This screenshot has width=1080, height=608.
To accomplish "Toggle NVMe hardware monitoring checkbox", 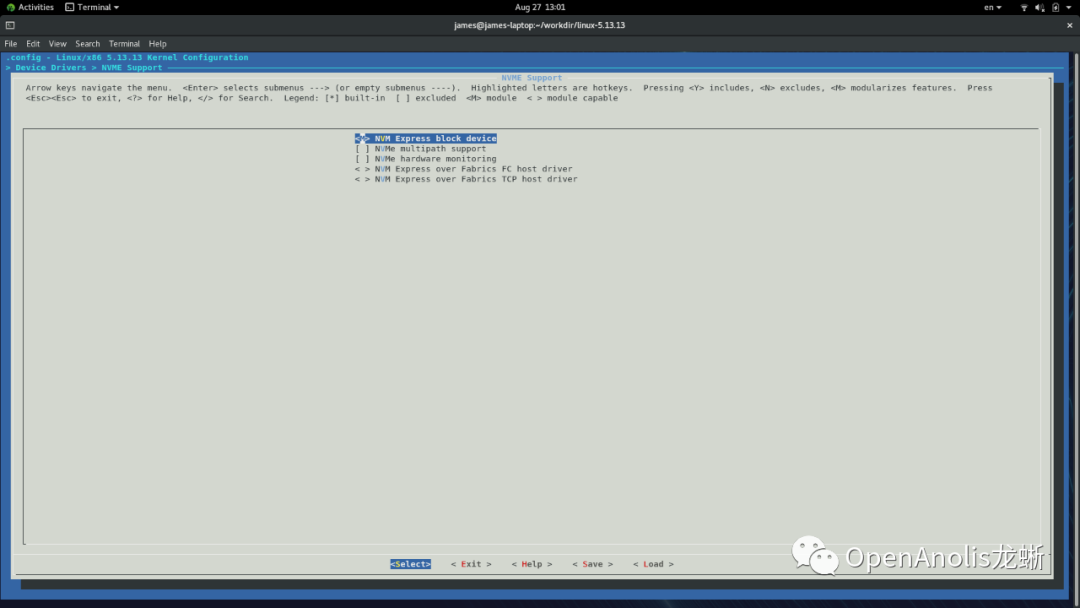I will [x=426, y=159].
